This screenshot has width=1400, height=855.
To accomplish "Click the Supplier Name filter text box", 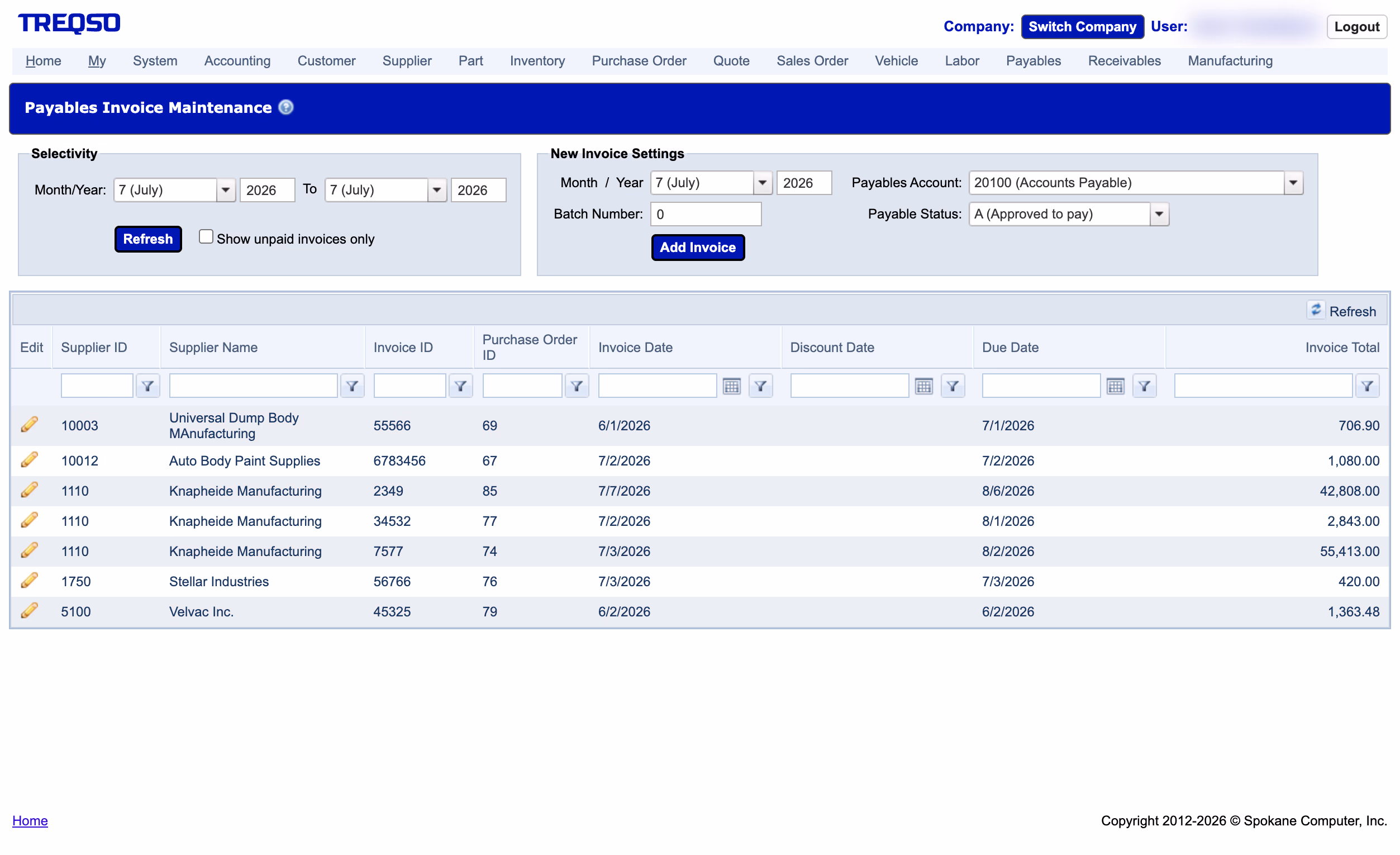I will 254,386.
